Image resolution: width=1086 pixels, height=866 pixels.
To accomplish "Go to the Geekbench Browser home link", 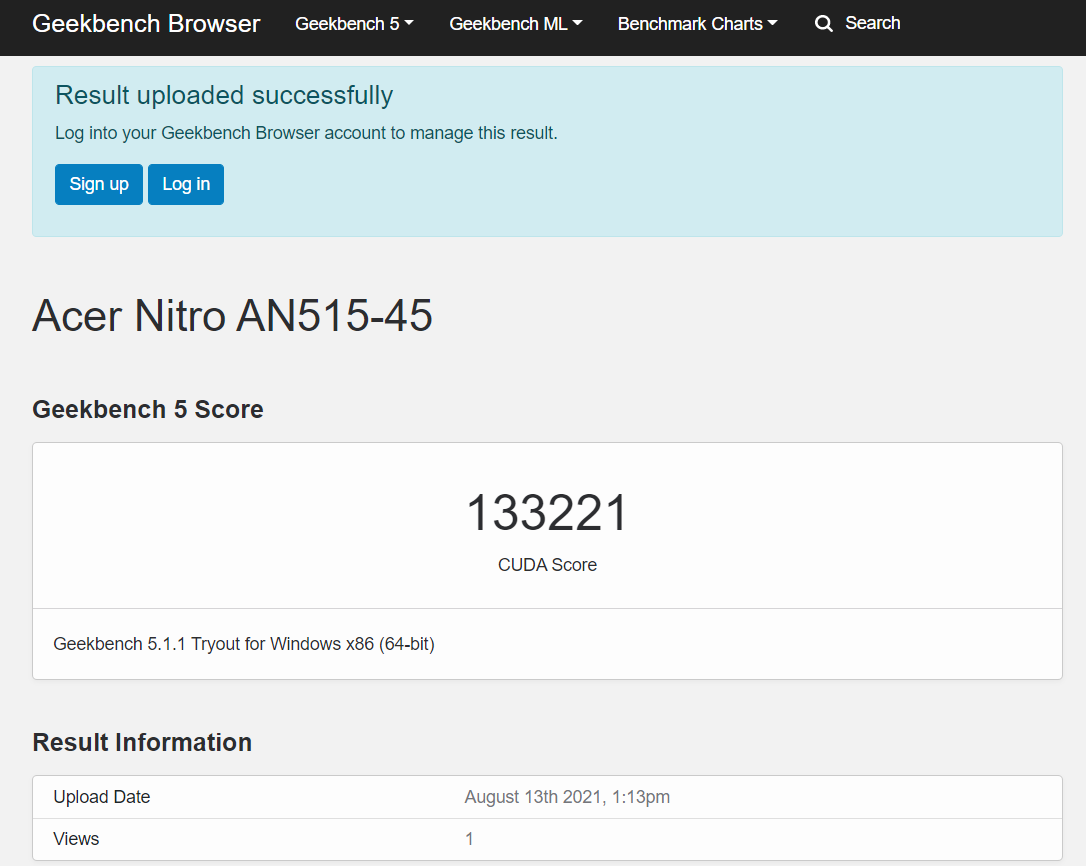I will tap(146, 24).
